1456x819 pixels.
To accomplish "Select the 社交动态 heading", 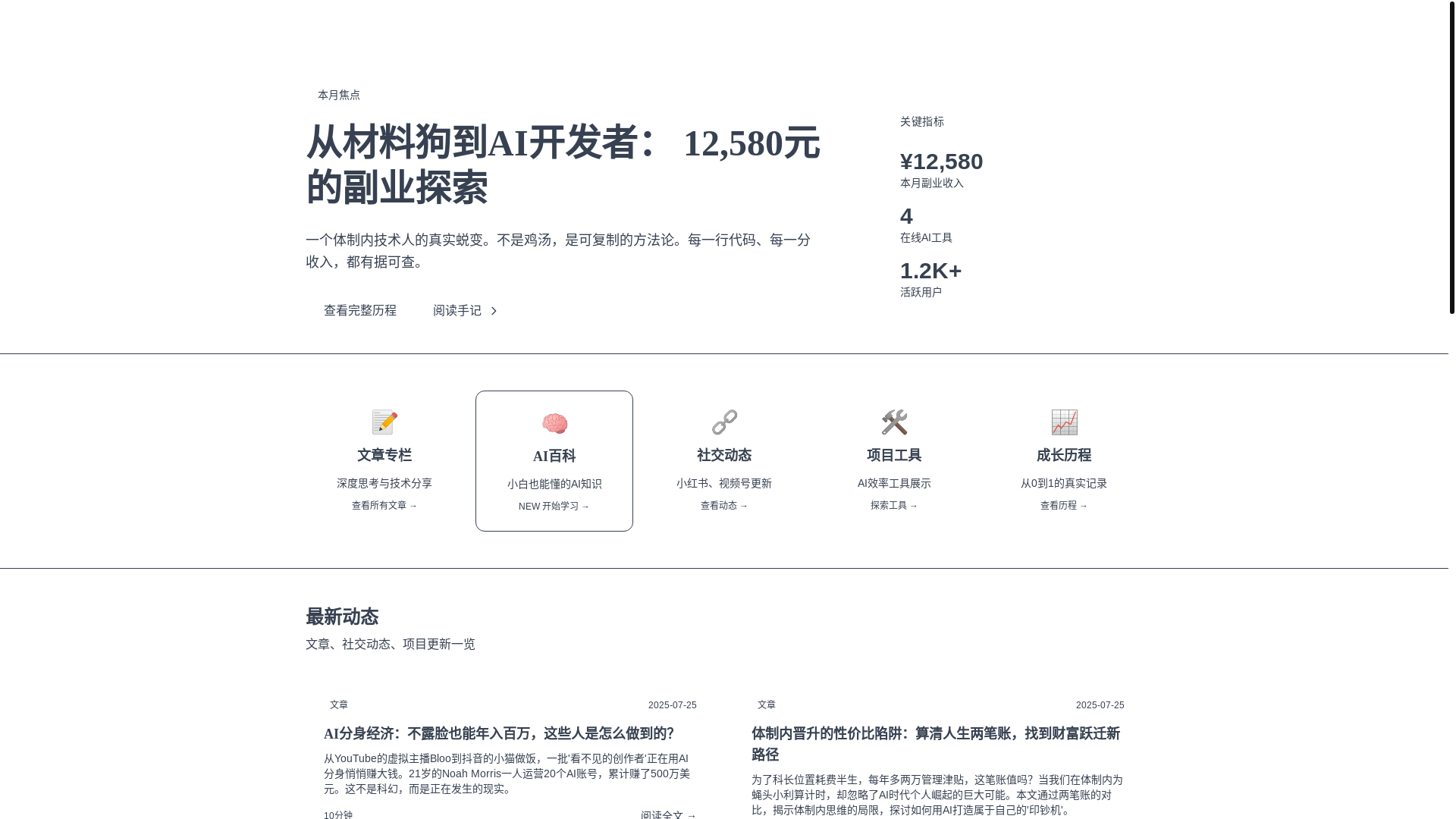I will pyautogui.click(x=724, y=455).
